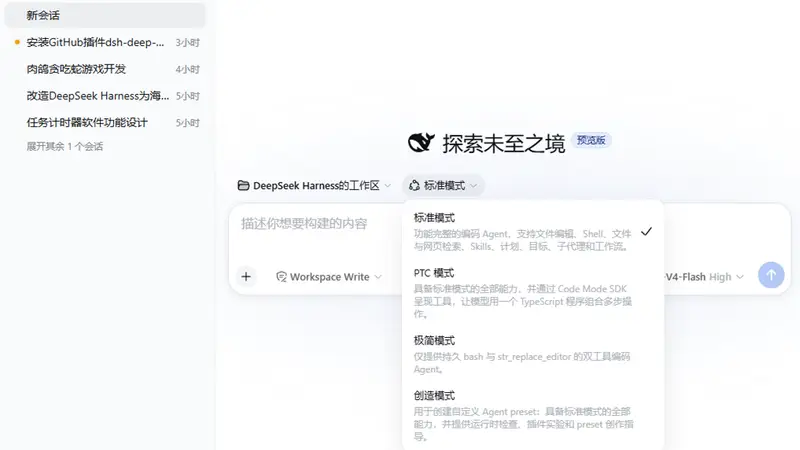Select 极简模式 in the mode menu
Image resolution: width=800 pixels, height=450 pixels.
pos(533,355)
